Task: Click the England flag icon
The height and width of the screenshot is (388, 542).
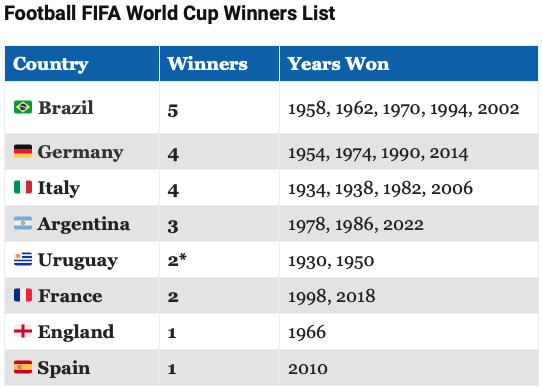Action: (x=23, y=331)
